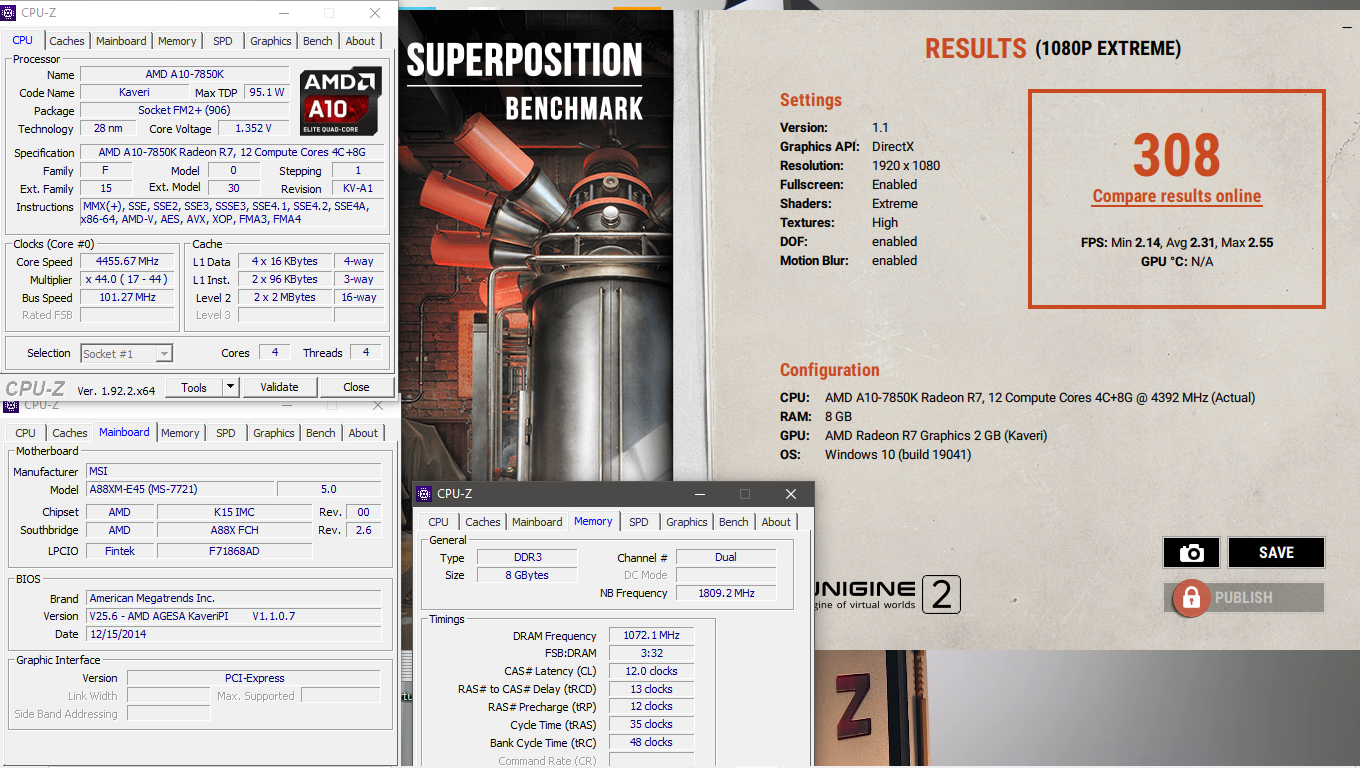Select CPU tab in Memory CPU-Z window
1360x768 pixels.
pos(439,522)
